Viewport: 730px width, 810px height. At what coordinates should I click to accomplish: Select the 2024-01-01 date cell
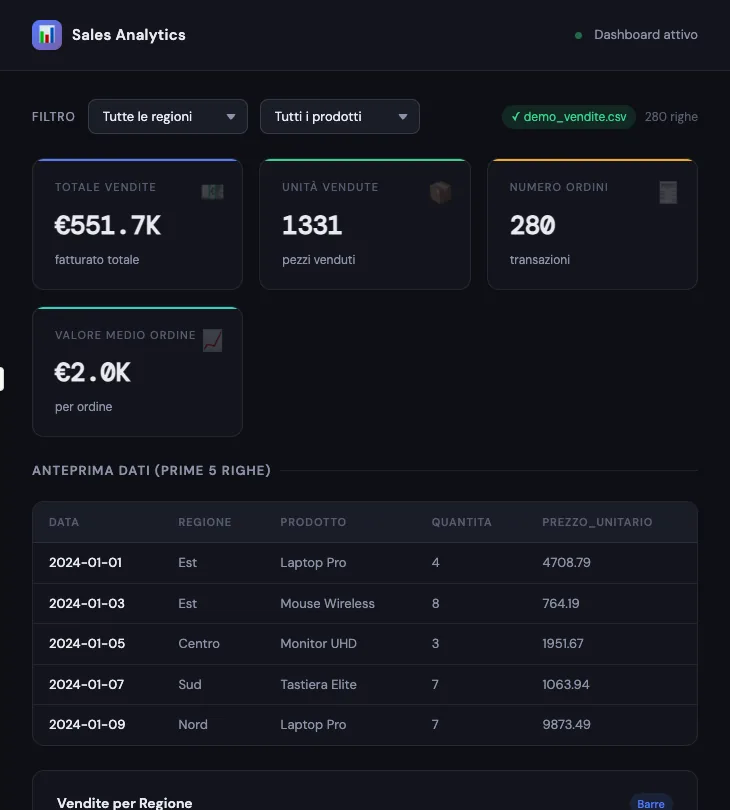(86, 563)
